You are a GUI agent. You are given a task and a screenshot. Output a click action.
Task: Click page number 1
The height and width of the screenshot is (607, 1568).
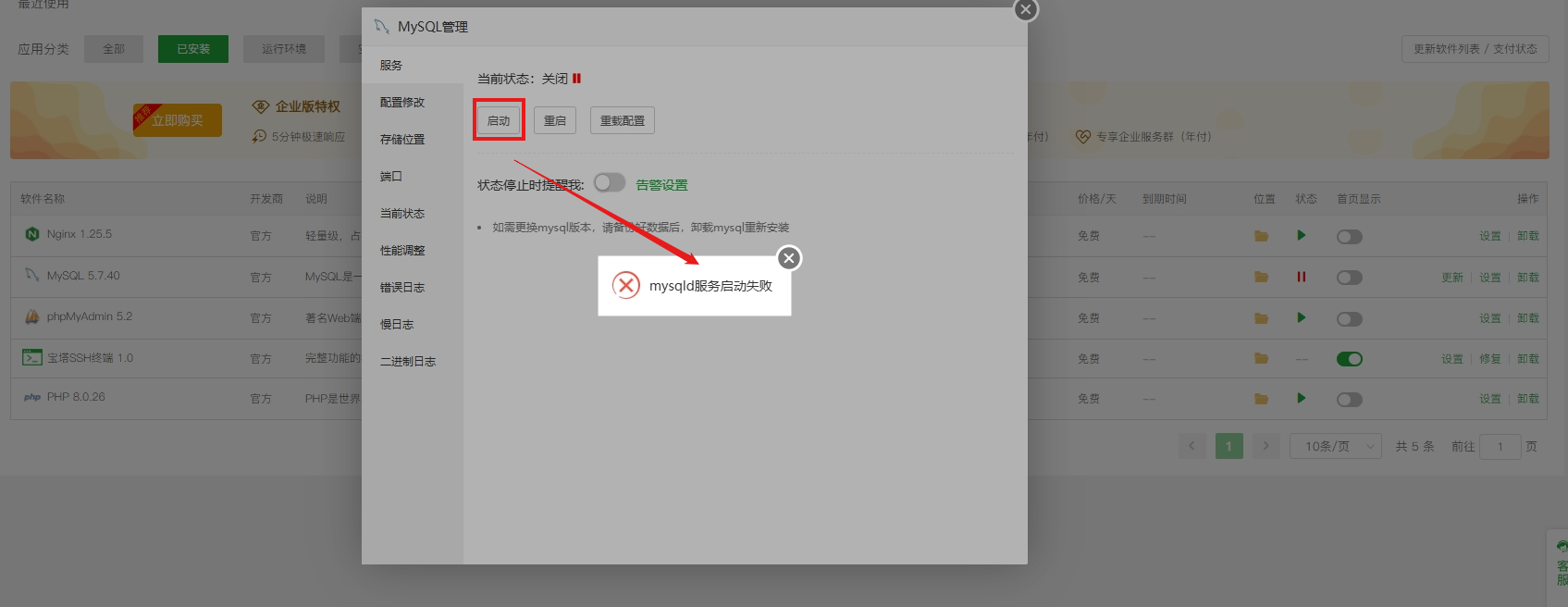point(1228,446)
